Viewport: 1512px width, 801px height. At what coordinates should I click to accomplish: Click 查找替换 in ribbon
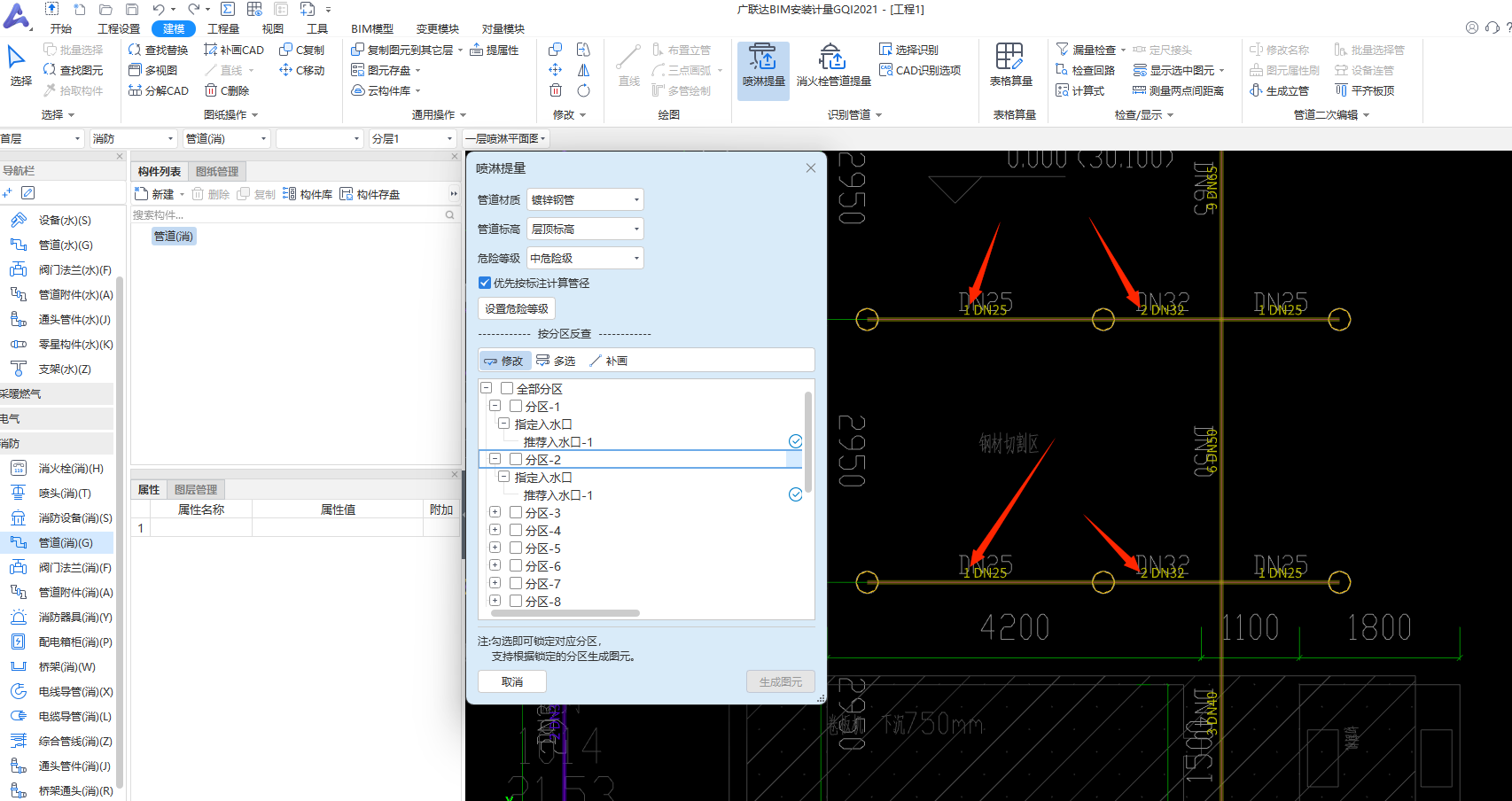158,50
